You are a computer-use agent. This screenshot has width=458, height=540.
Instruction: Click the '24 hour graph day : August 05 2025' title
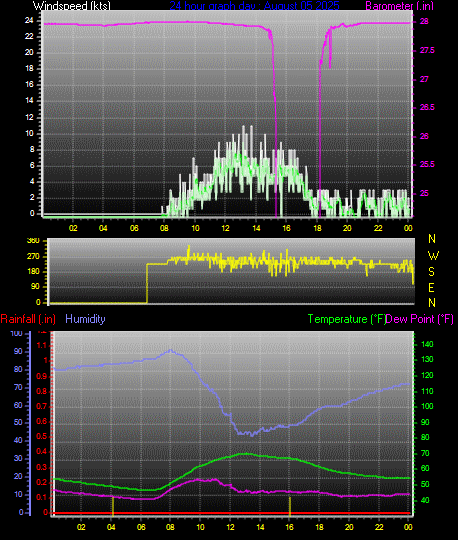(x=254, y=6)
